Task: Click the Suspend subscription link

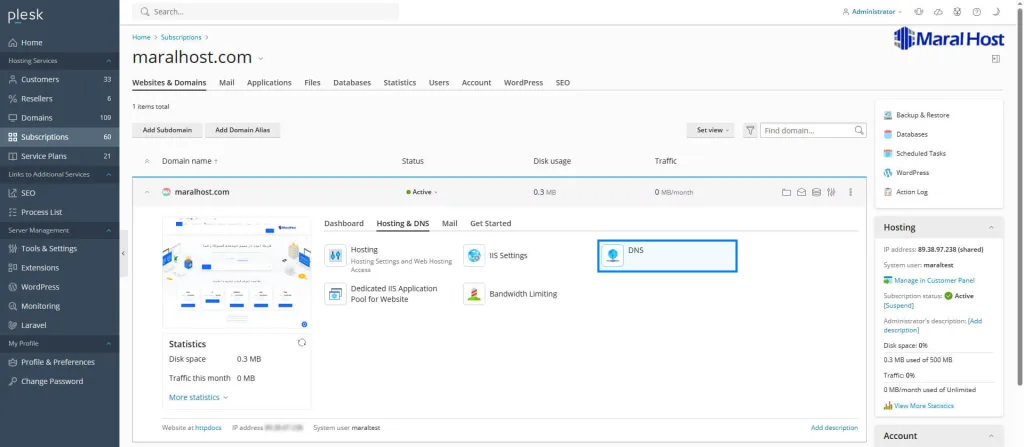Action: 900,305
